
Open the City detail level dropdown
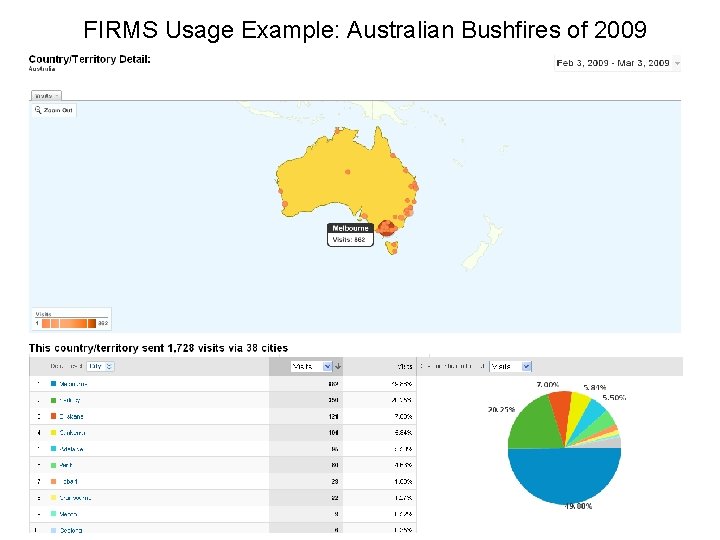pyautogui.click(x=100, y=366)
